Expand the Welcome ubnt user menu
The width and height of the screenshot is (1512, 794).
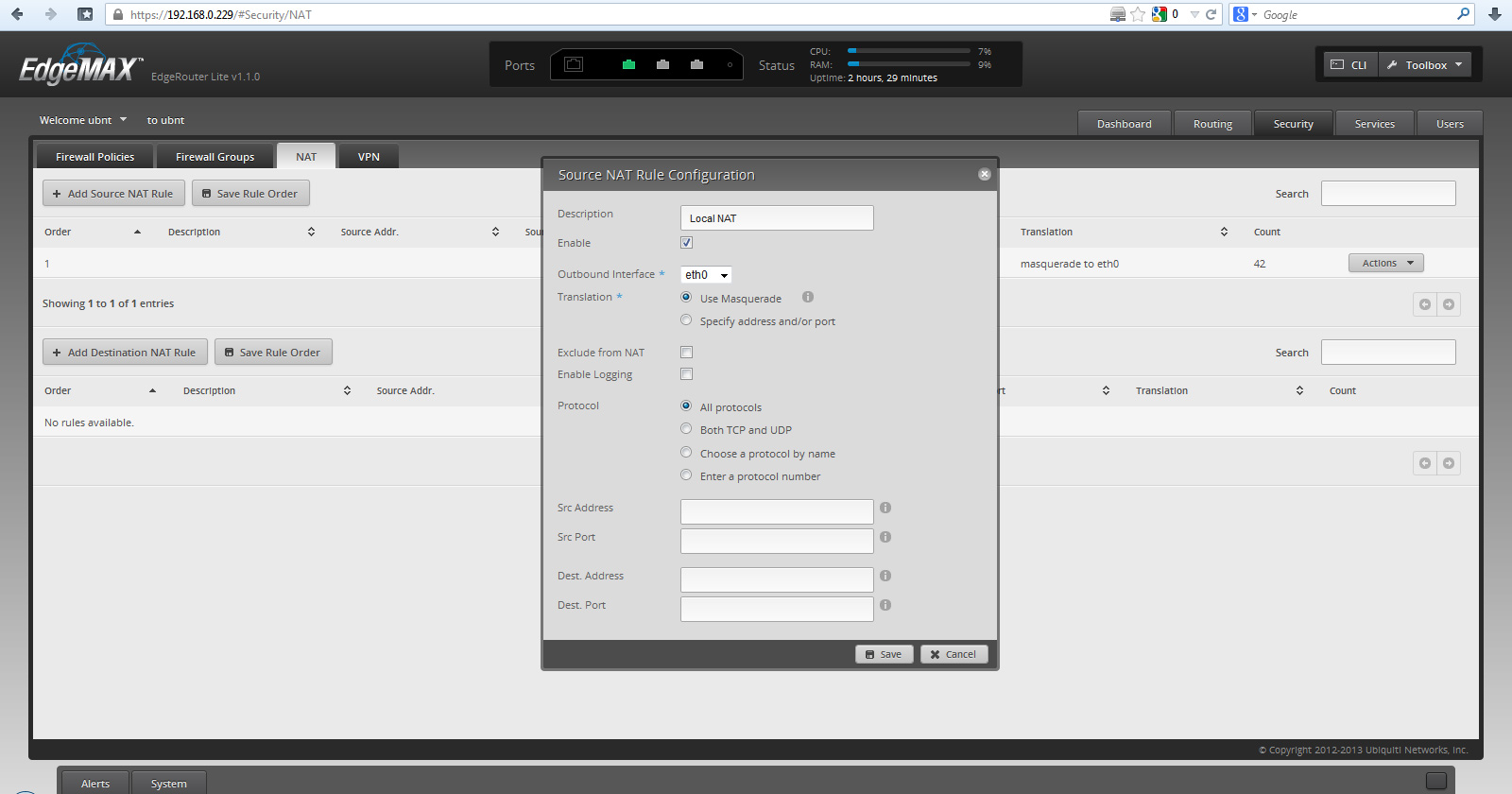pyautogui.click(x=83, y=120)
